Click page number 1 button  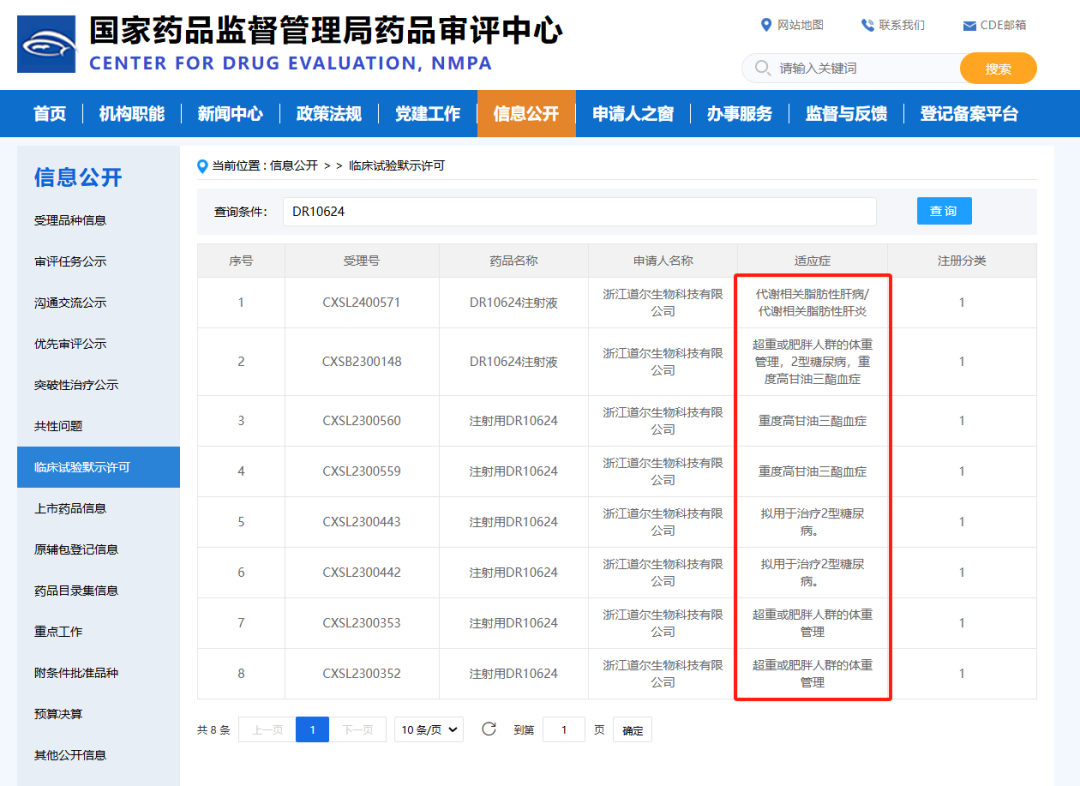pyautogui.click(x=312, y=730)
